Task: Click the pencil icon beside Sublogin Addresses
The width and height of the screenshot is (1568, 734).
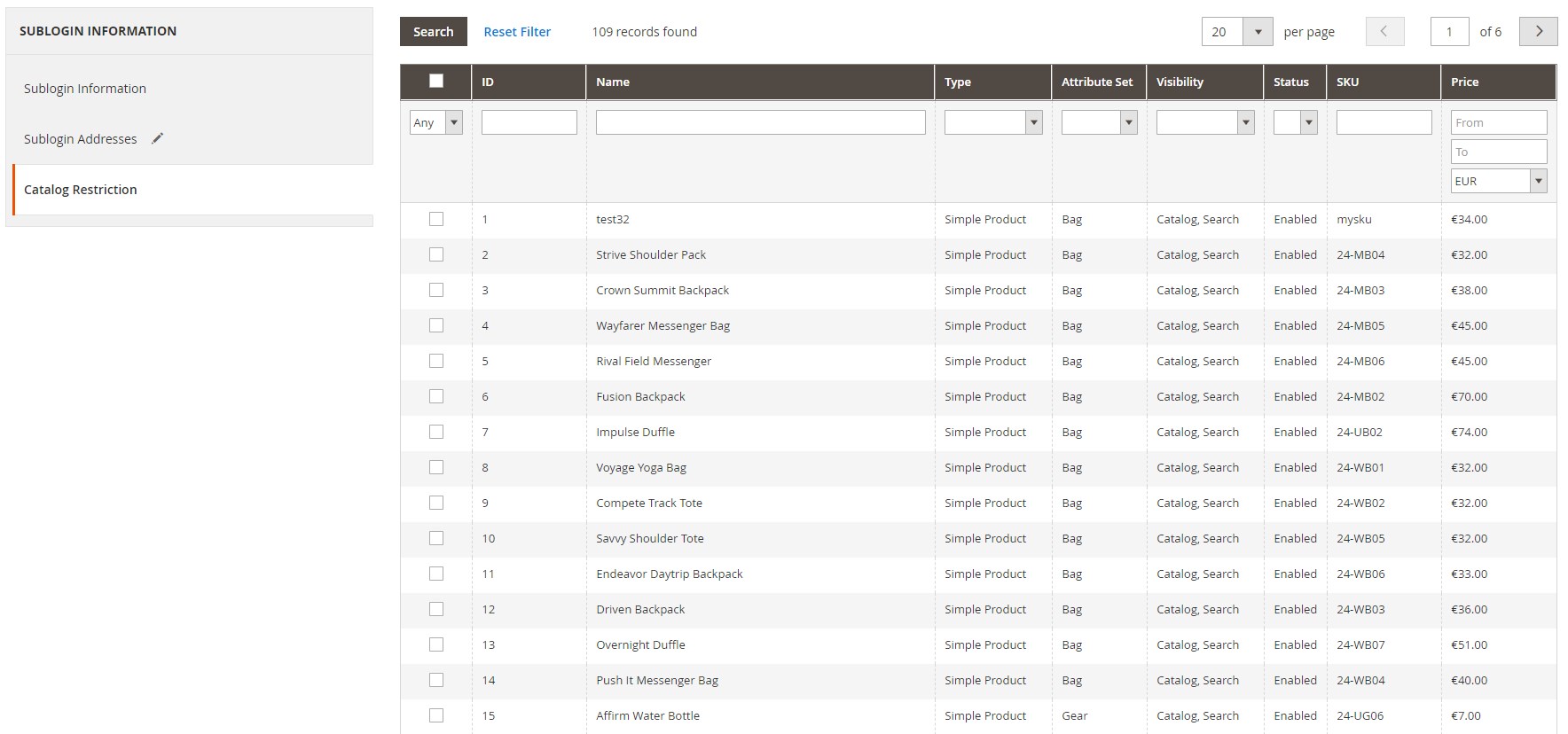Action: 158,138
